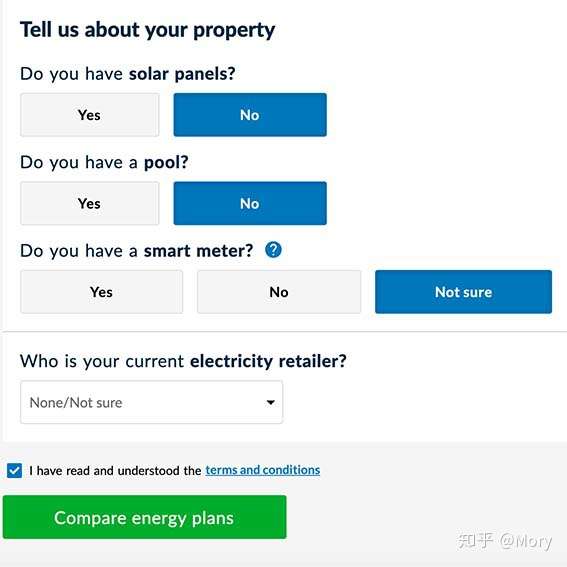Open the terms and conditions link

point(263,470)
